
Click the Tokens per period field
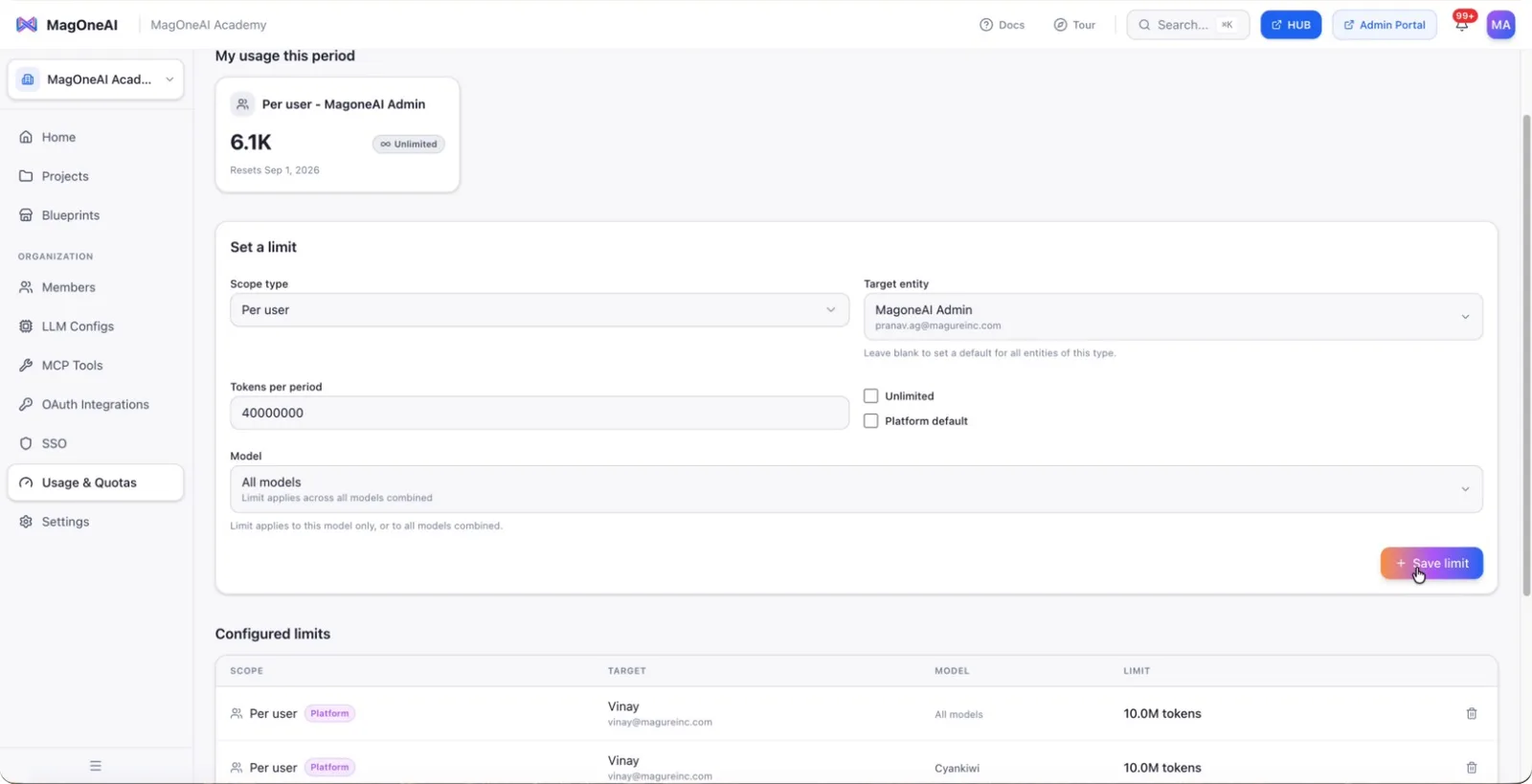click(x=539, y=414)
